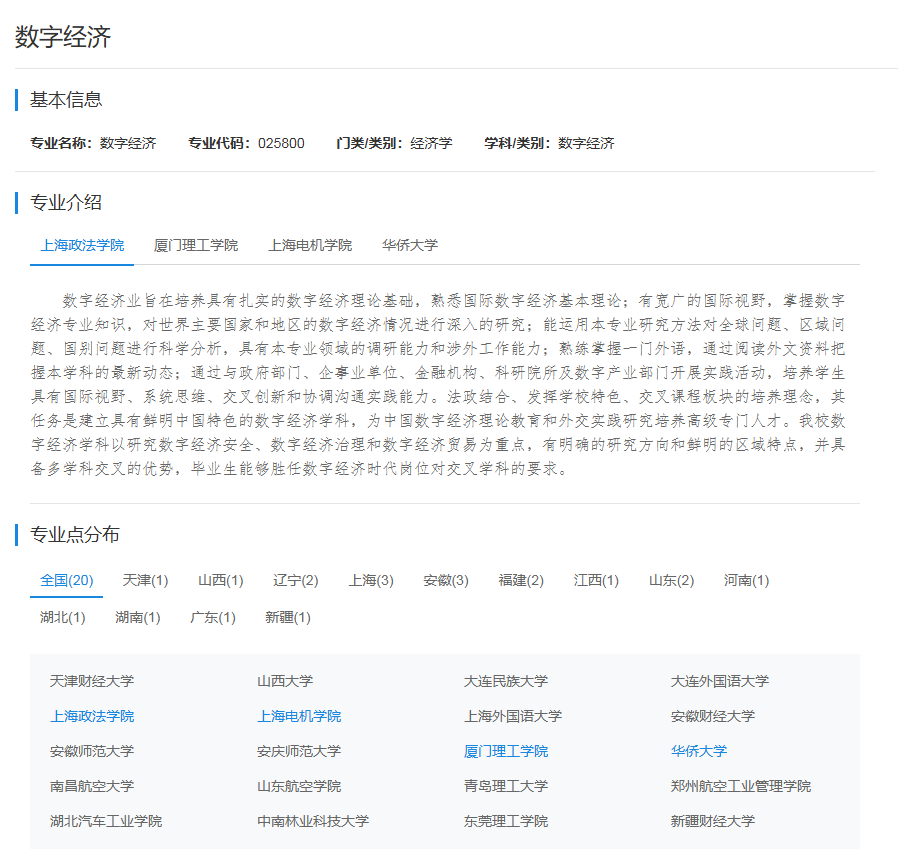Screen dimensions: 898x862
Task: Filter distribution by 湖南(1)
Action: [x=137, y=617]
